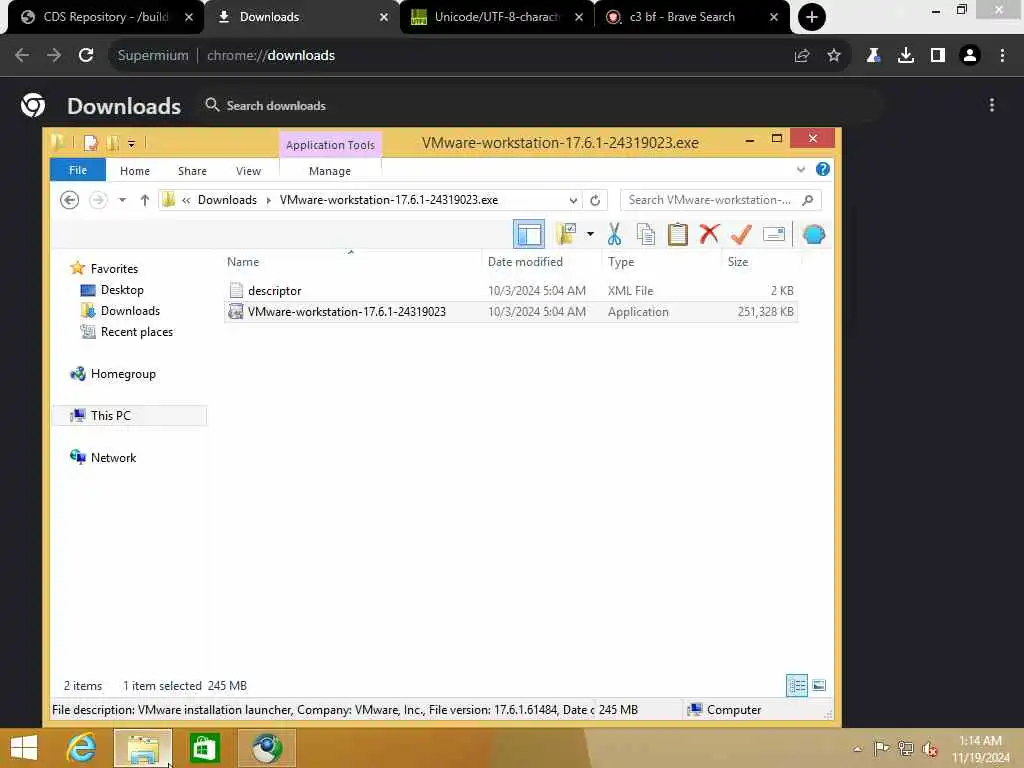Reload the browser page

tap(86, 56)
